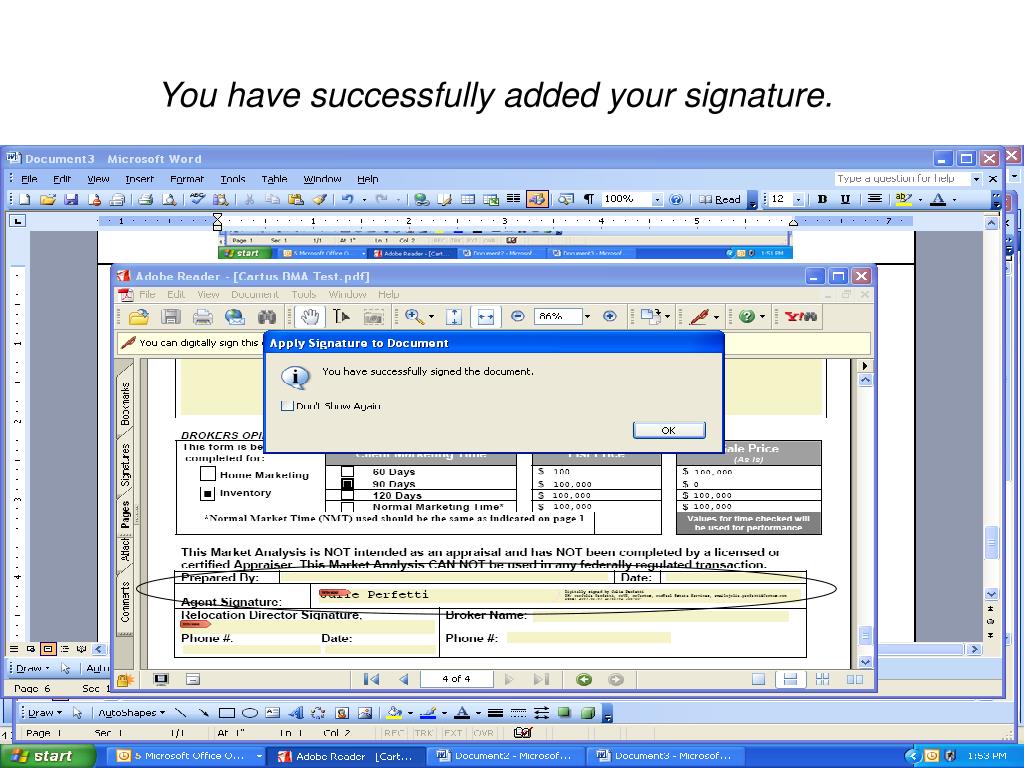The image size is (1024, 768).
Task: Switch to Document2 taskbar button
Action: pyautogui.click(x=506, y=756)
